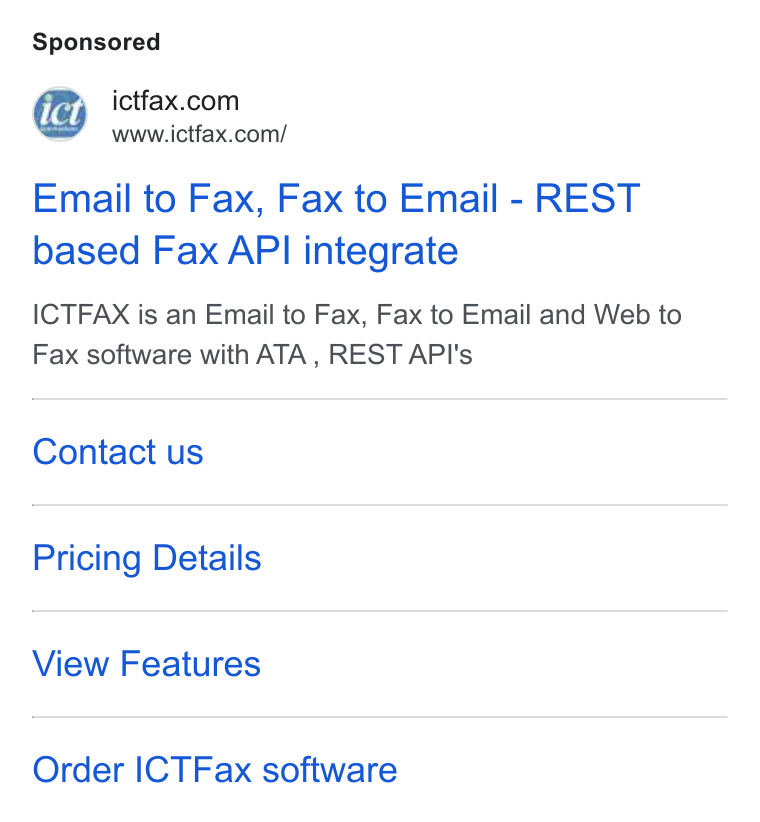Open the Pricing Details sitelink
760x822 pixels.
point(147,558)
